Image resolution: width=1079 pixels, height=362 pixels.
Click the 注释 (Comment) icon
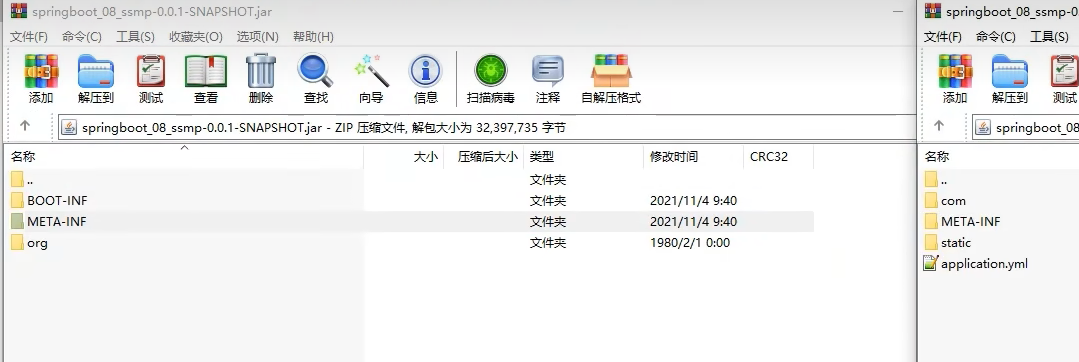(548, 72)
